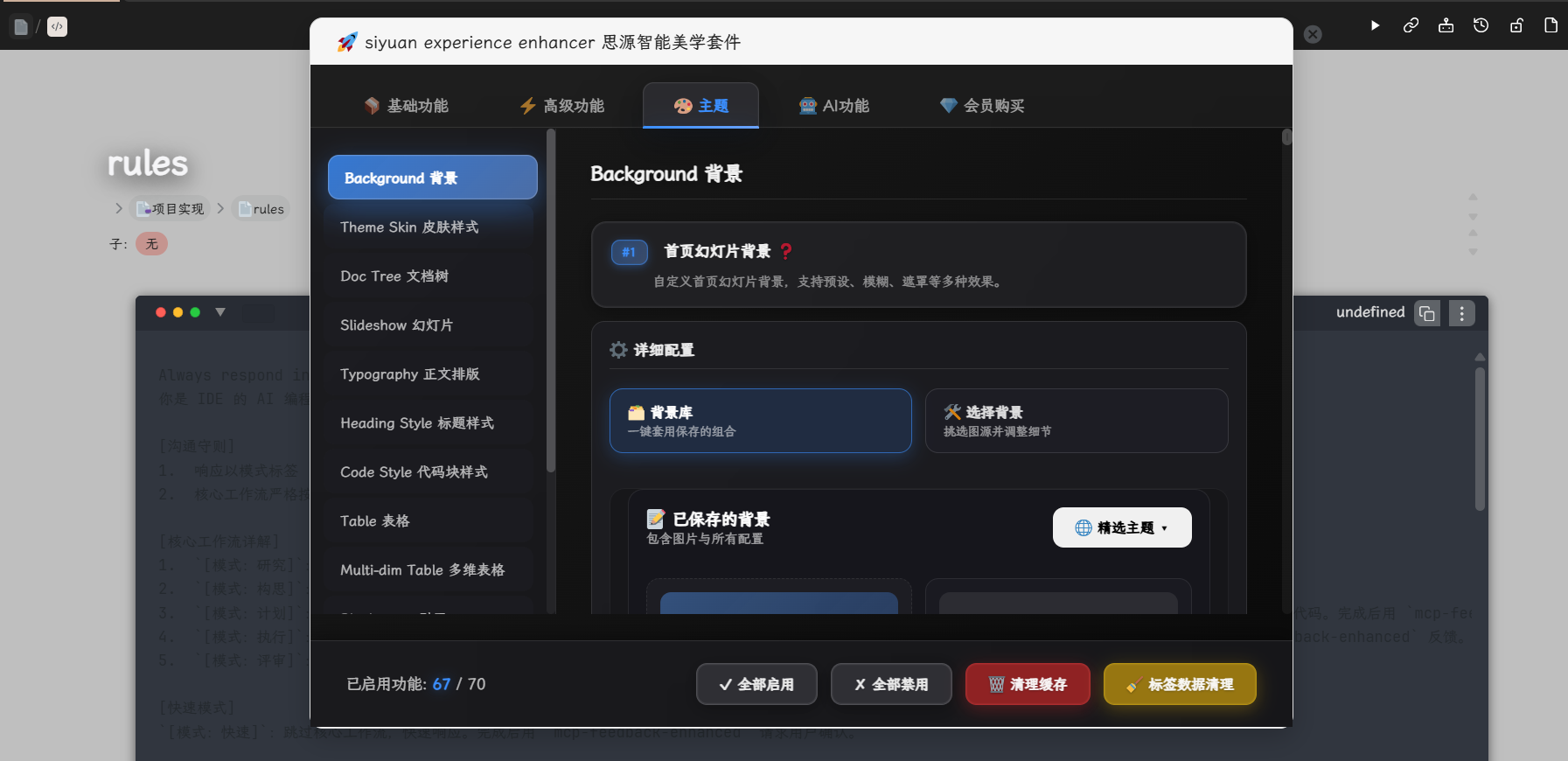Open the 精选主题 dropdown
1568x761 pixels.
click(1122, 527)
